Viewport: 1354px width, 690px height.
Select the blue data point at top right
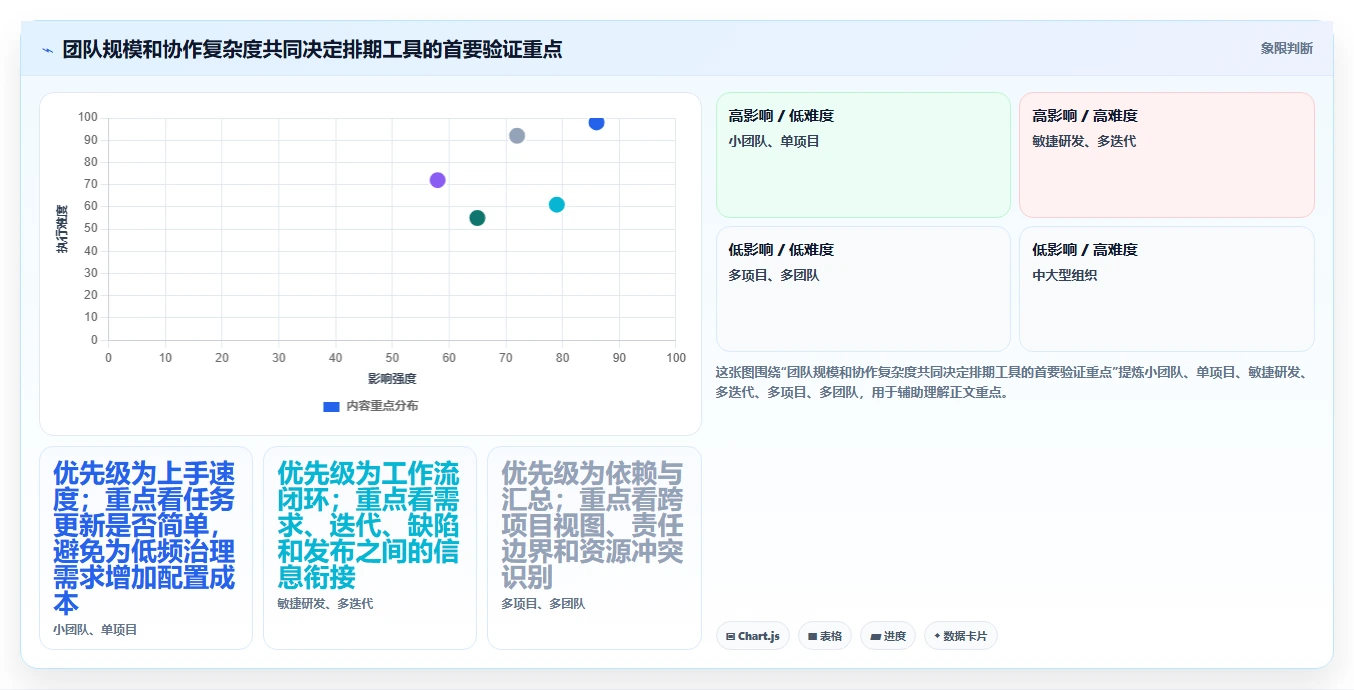point(596,122)
